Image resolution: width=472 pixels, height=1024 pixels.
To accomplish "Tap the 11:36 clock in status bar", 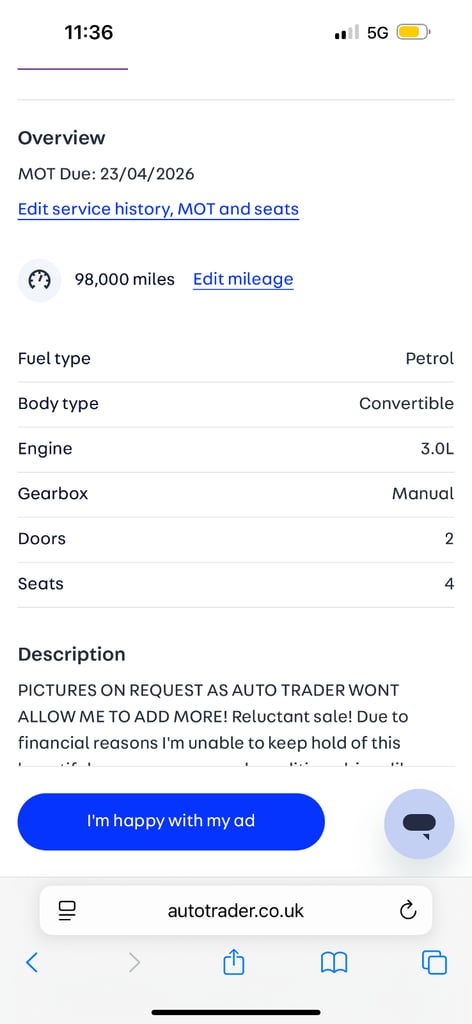I will point(89,32).
